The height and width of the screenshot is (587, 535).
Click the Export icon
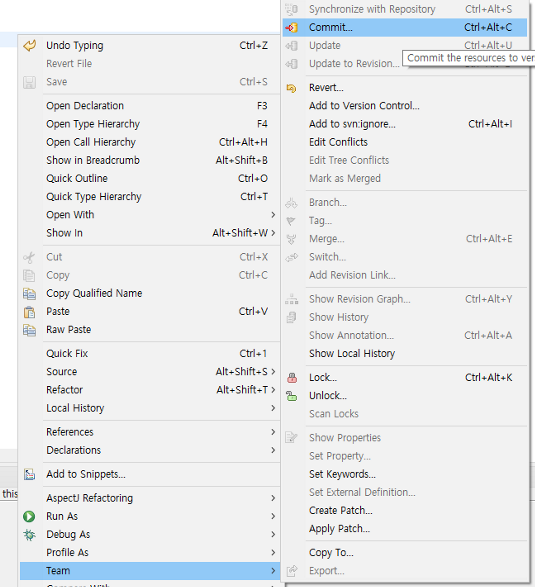292,571
